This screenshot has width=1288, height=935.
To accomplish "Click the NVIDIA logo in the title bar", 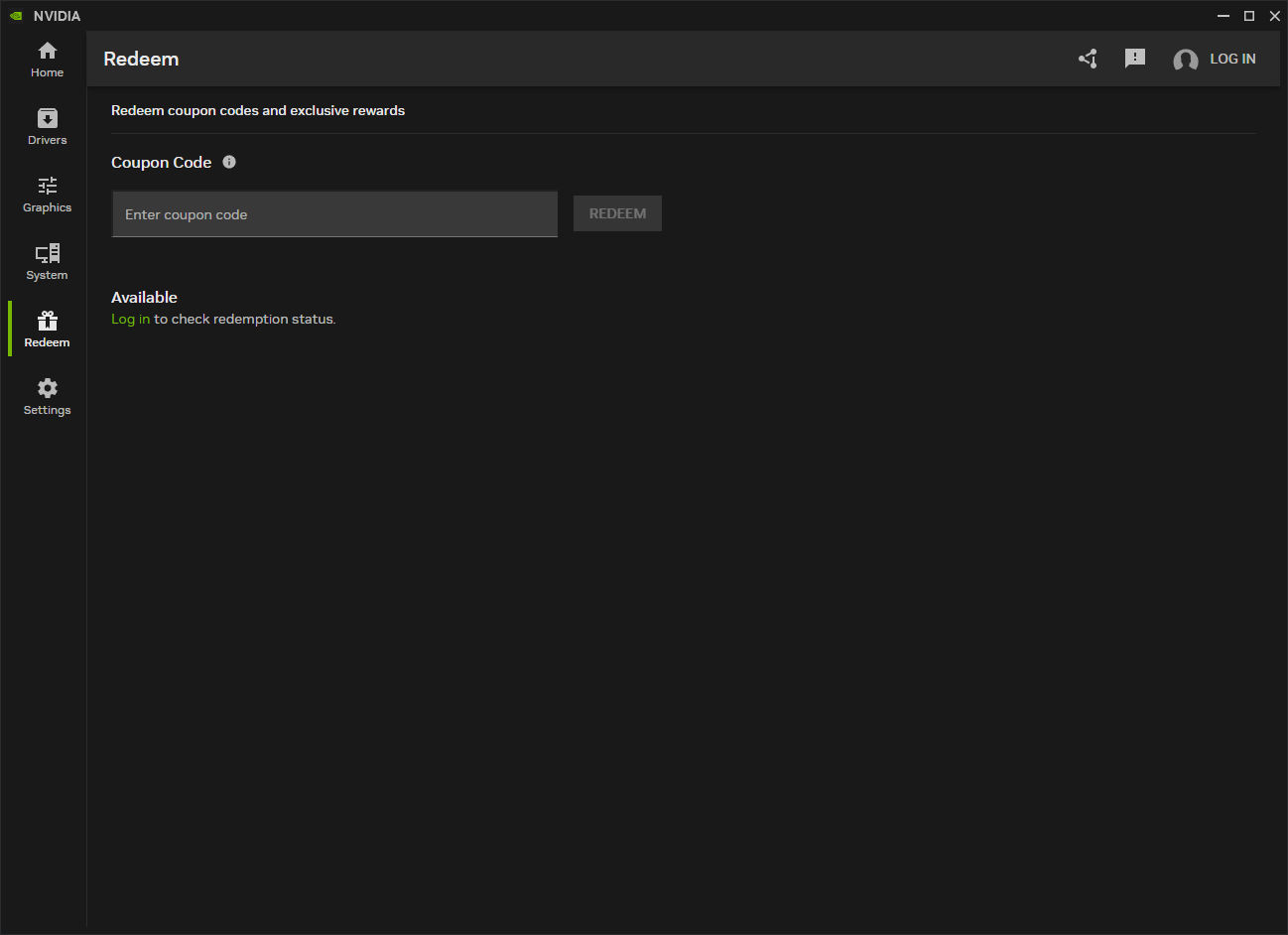I will (x=16, y=16).
